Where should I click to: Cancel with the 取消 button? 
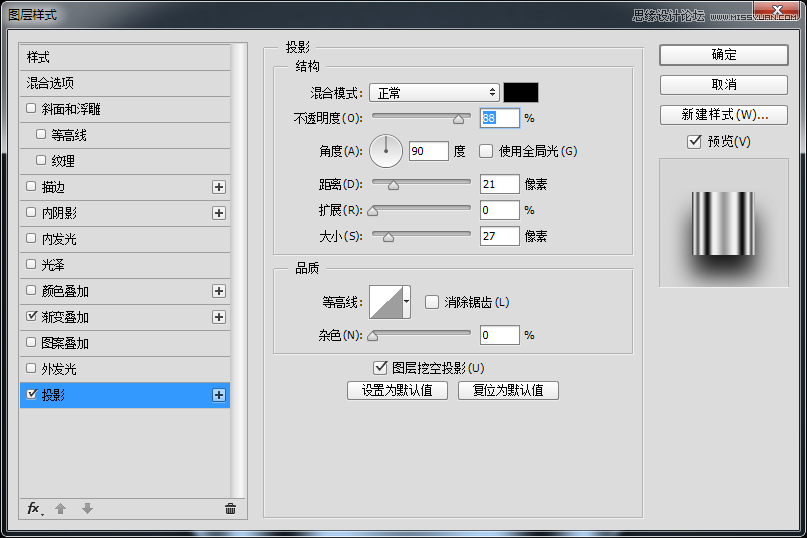point(724,84)
